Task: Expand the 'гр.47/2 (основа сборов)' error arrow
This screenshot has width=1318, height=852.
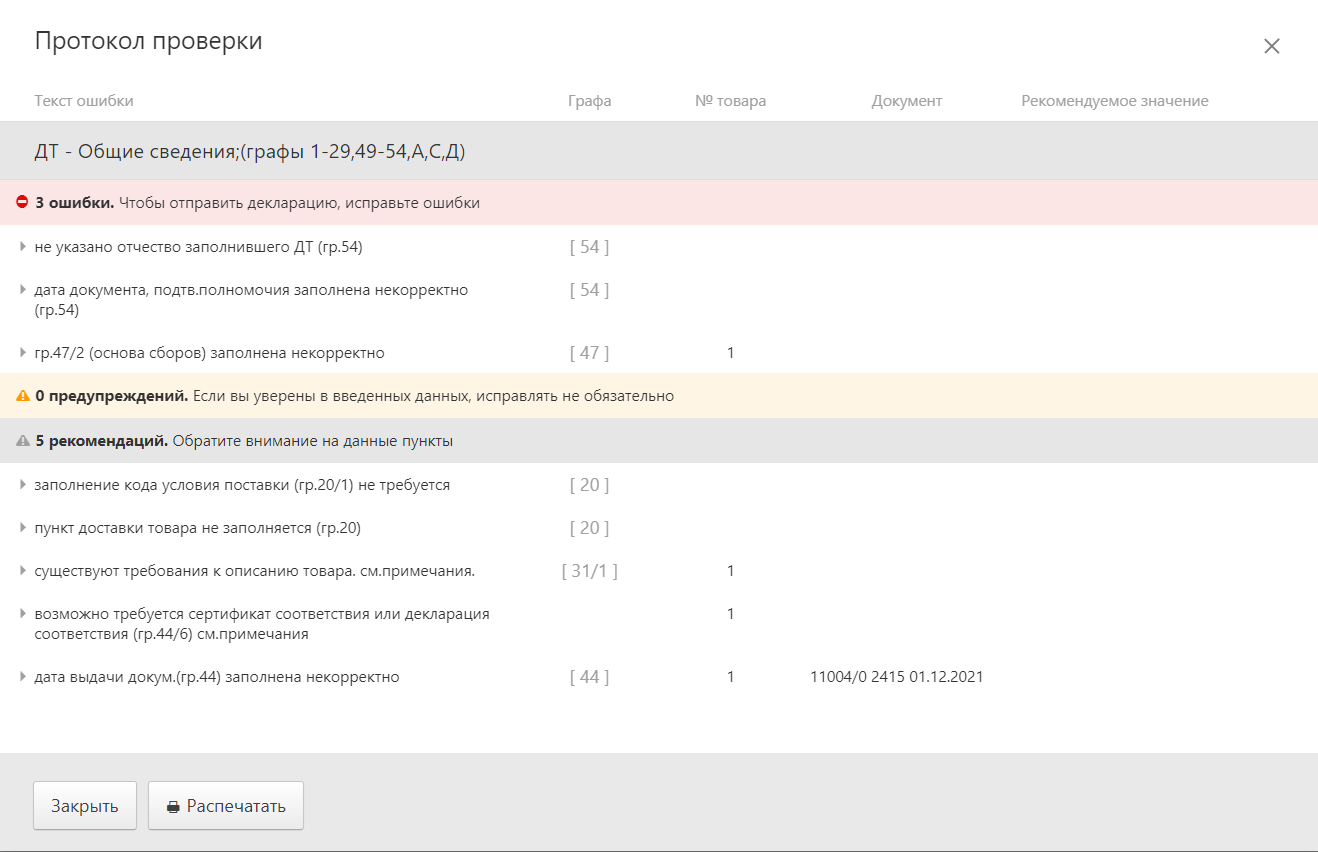Action: [23, 352]
